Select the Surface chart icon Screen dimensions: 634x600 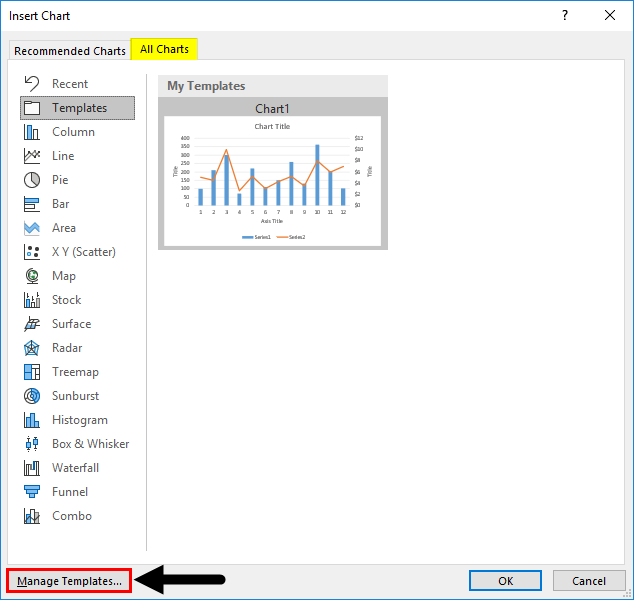[x=32, y=324]
